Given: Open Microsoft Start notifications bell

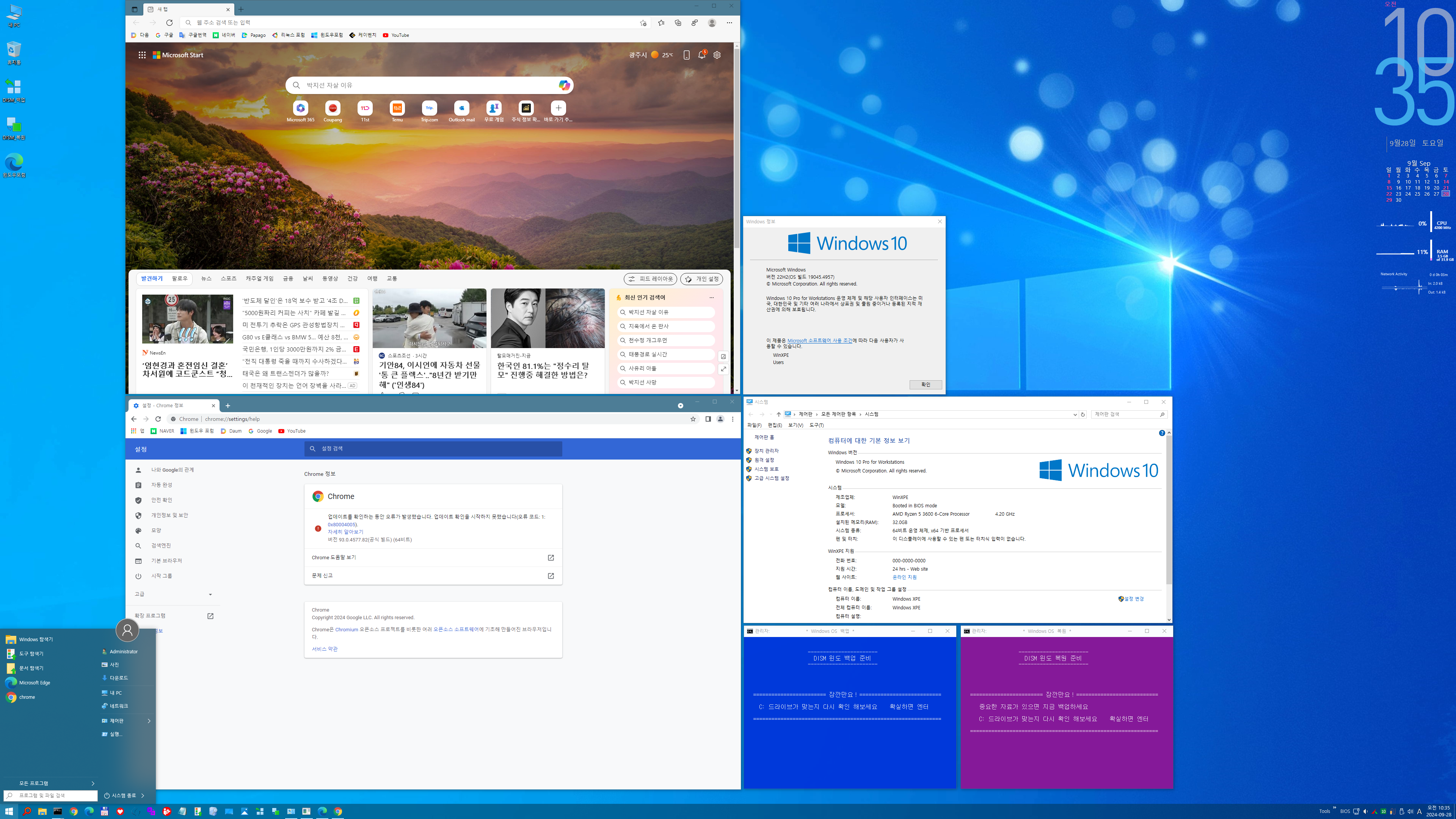Looking at the screenshot, I should 702,55.
